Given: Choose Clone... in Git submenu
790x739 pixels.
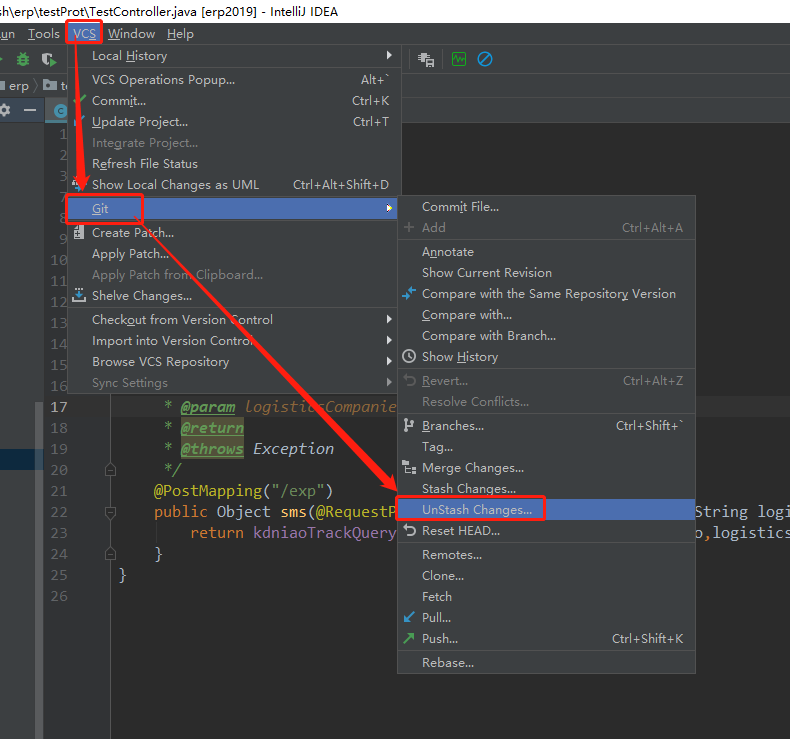Looking at the screenshot, I should click(547, 576).
